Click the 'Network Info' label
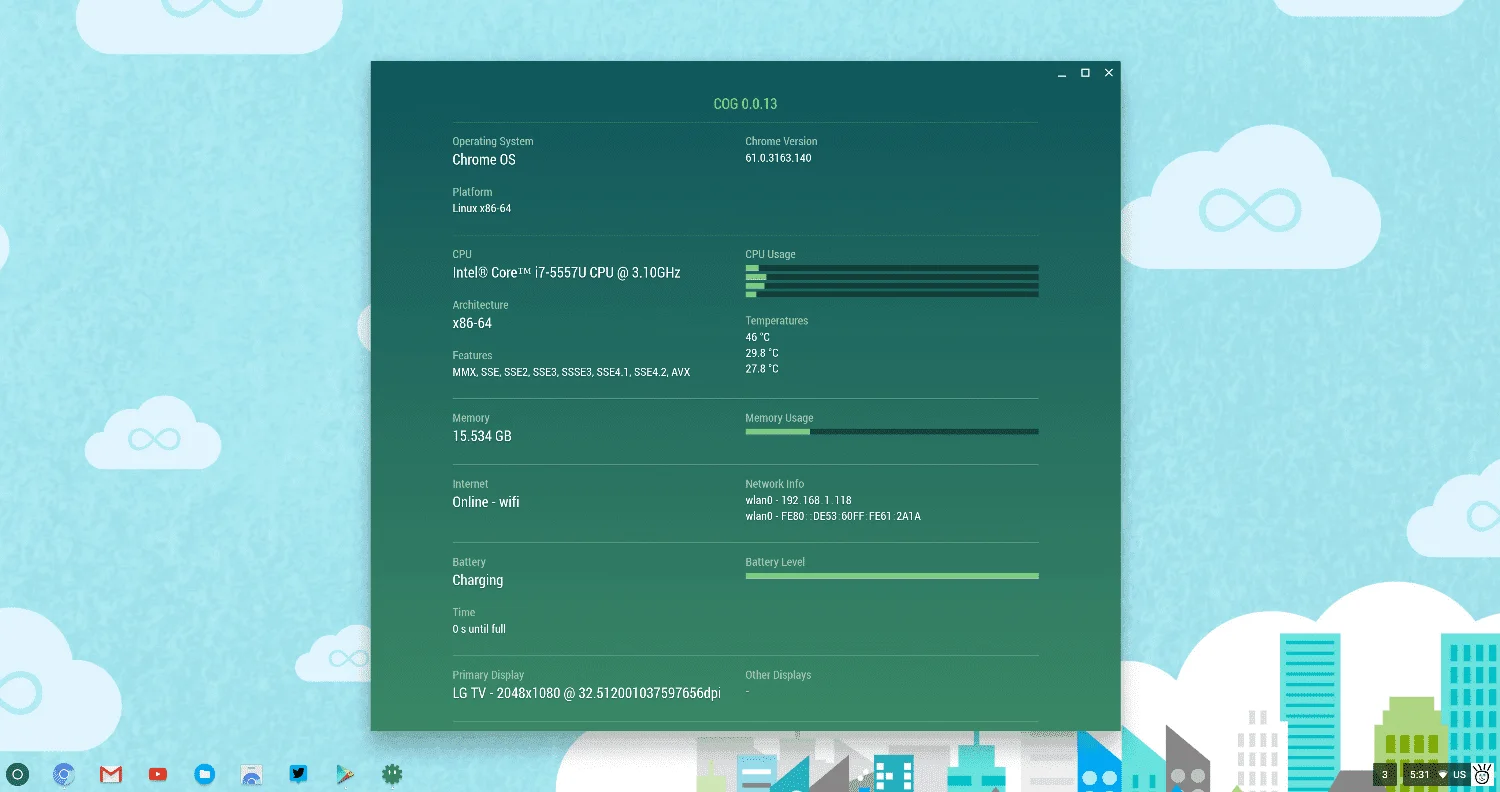The height and width of the screenshot is (792, 1500). tap(774, 485)
